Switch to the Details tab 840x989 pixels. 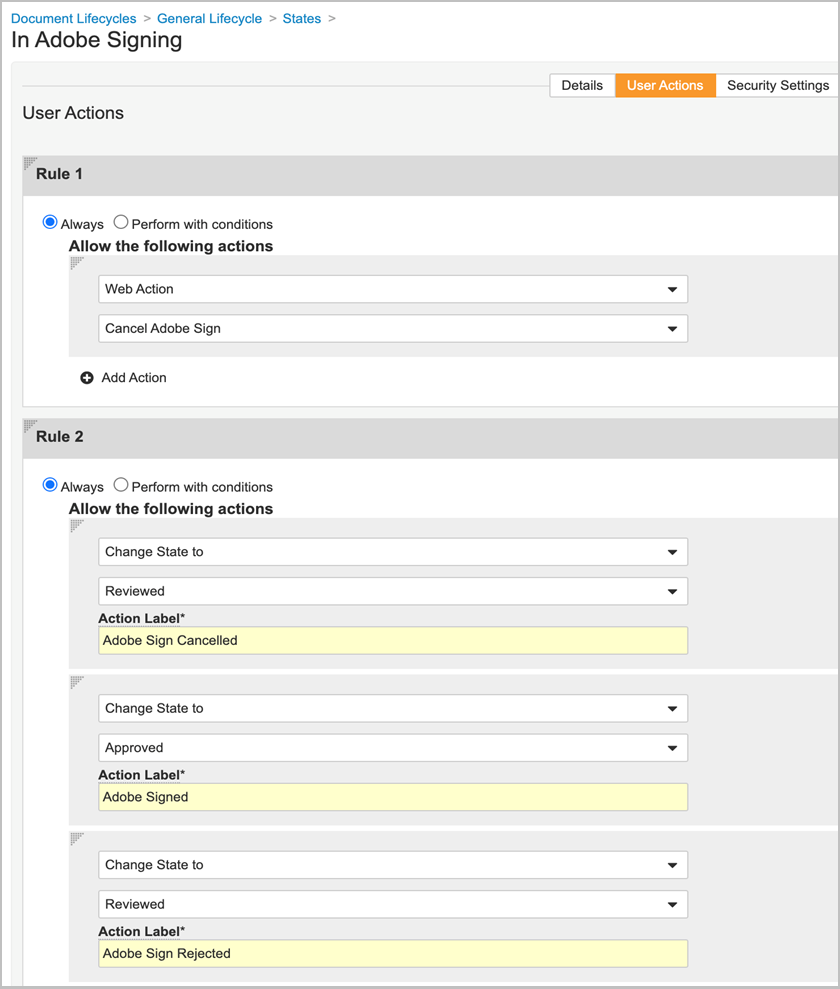click(x=582, y=85)
